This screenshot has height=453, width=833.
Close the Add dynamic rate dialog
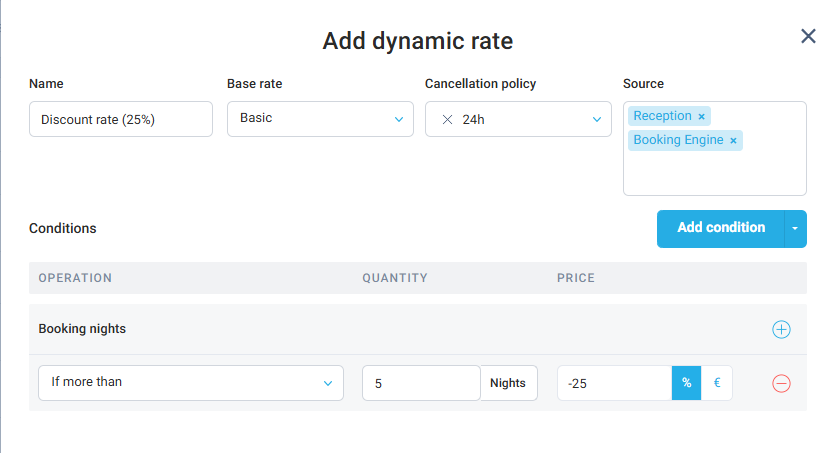808,36
